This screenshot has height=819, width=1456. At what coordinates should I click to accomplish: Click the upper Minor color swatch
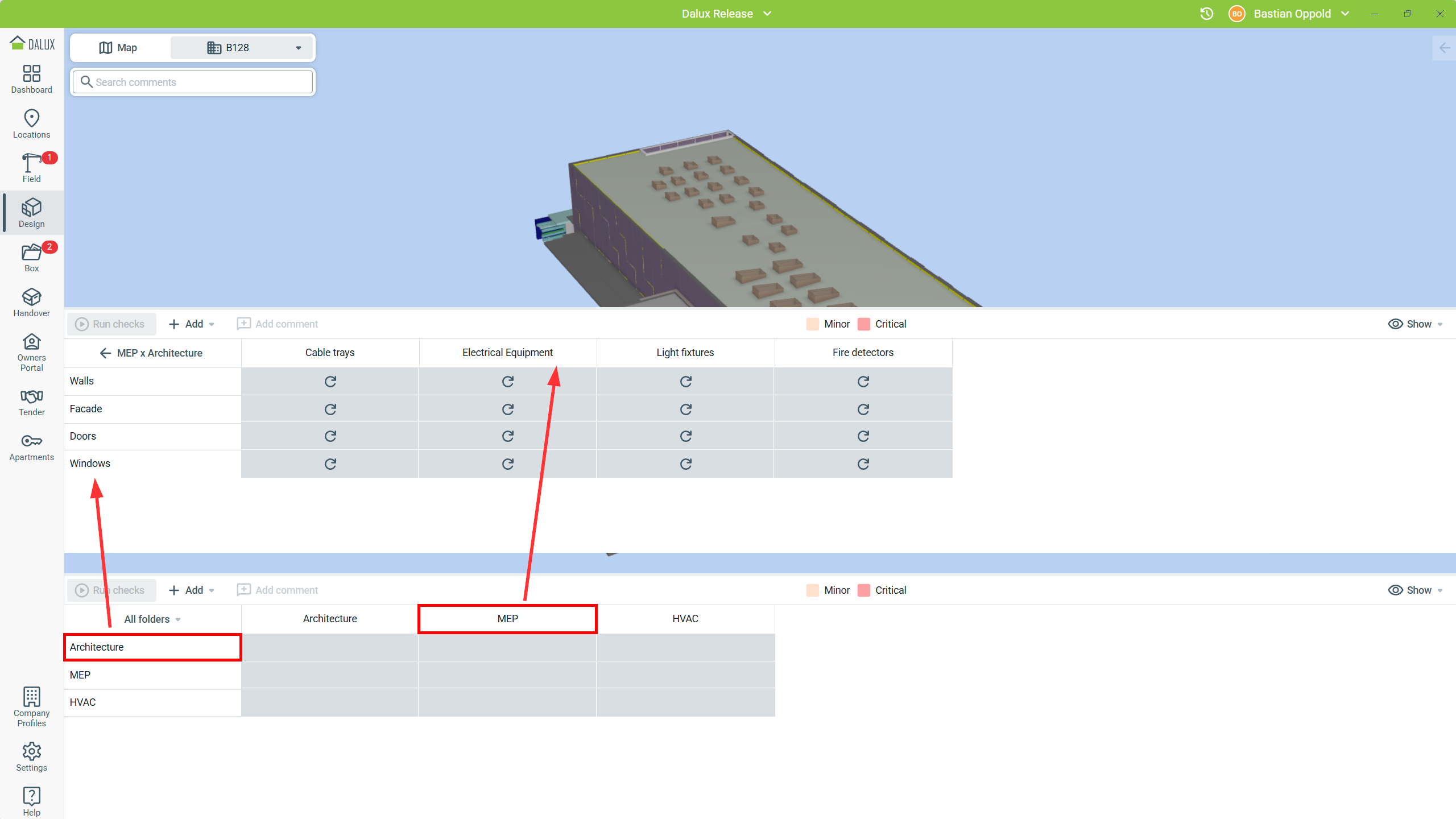[812, 324]
